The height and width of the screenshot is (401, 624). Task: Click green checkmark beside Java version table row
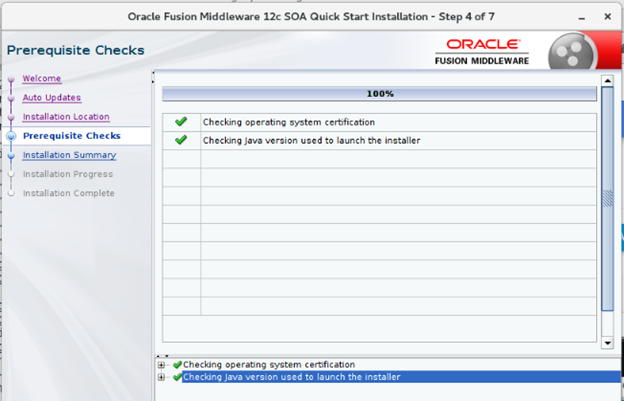tap(181, 140)
